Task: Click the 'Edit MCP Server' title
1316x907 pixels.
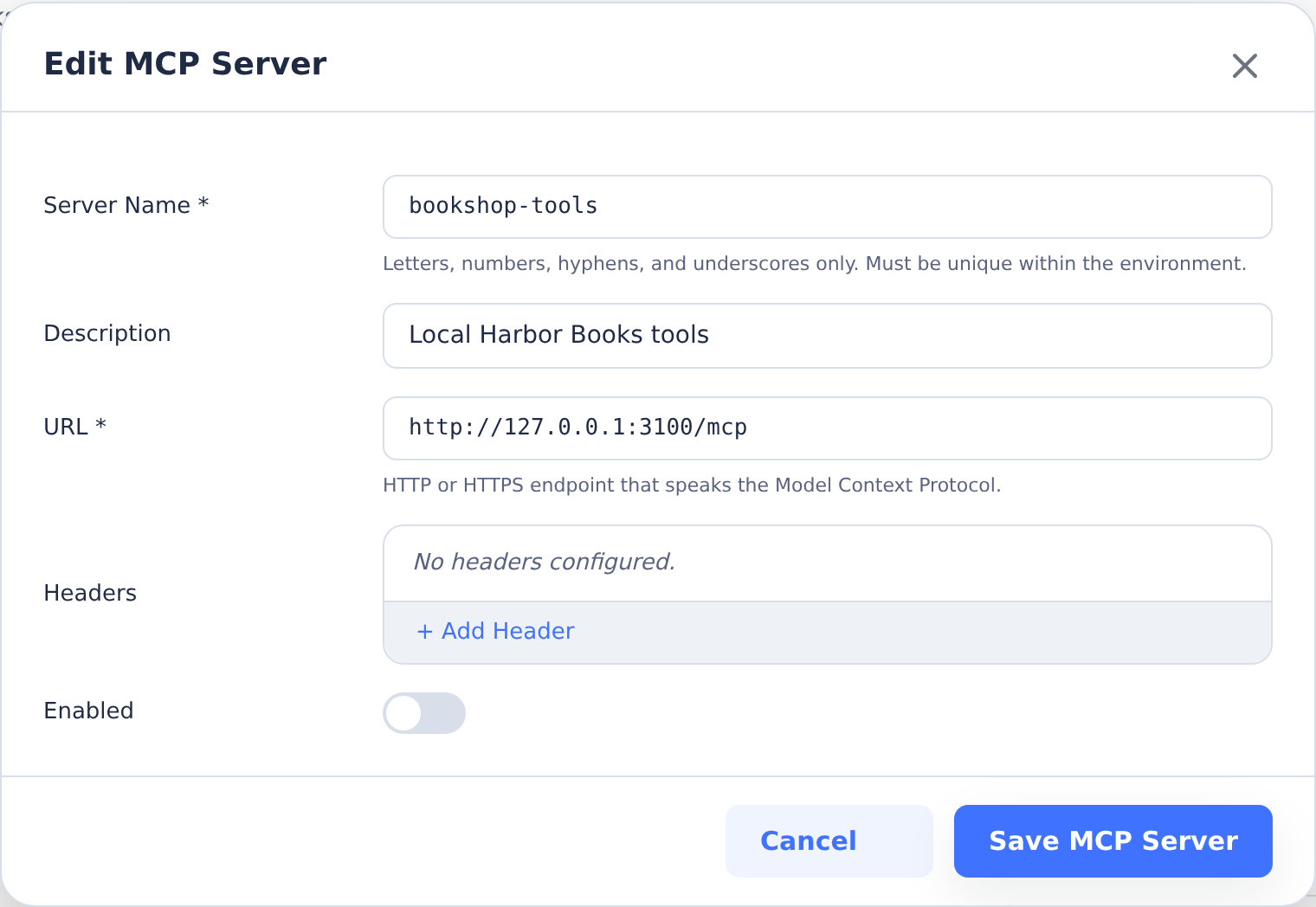Action: pos(185,64)
